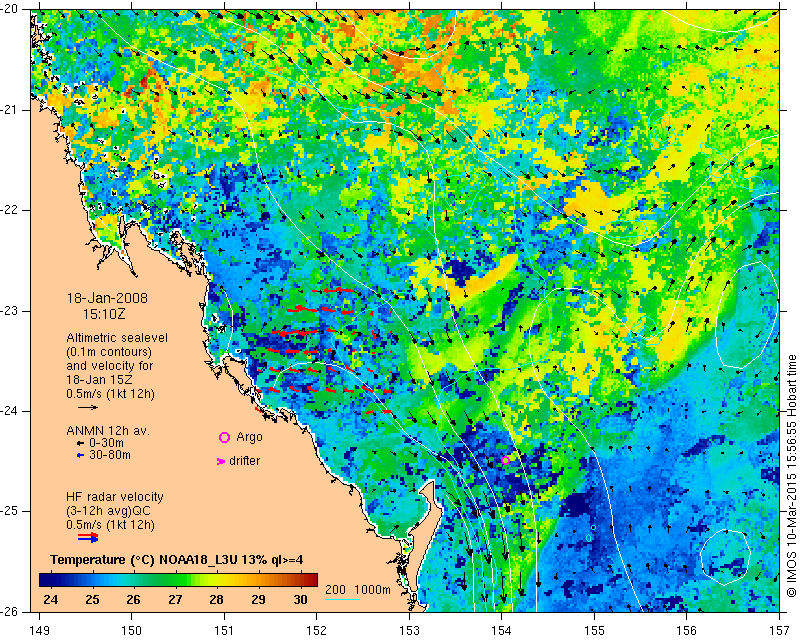Click the longitude axis label '153'

[409, 631]
